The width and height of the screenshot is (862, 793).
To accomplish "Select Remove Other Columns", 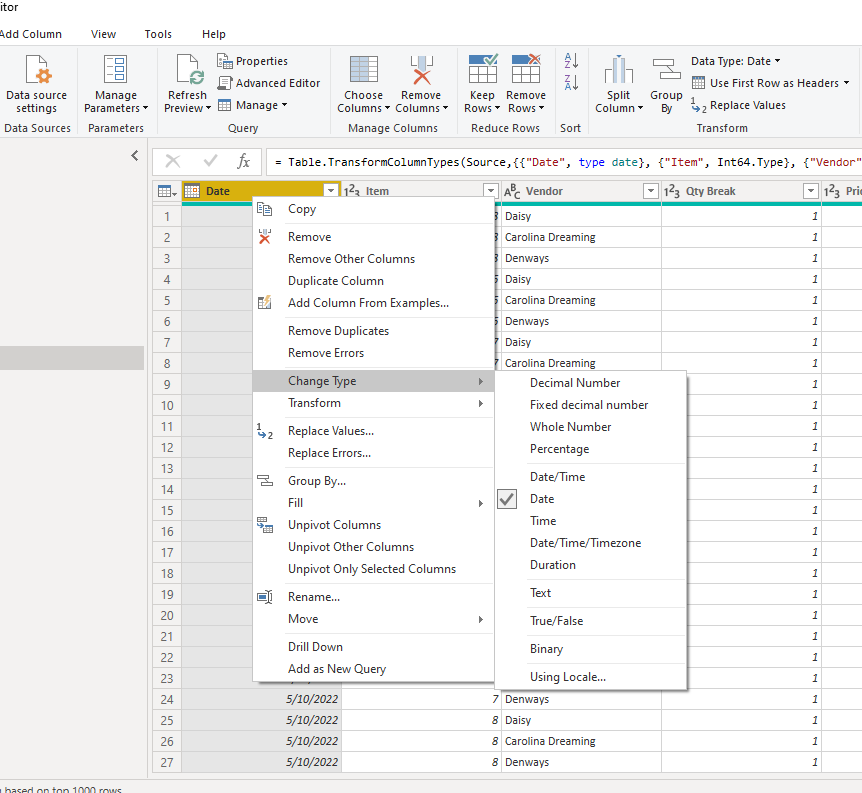I will 373,259.
